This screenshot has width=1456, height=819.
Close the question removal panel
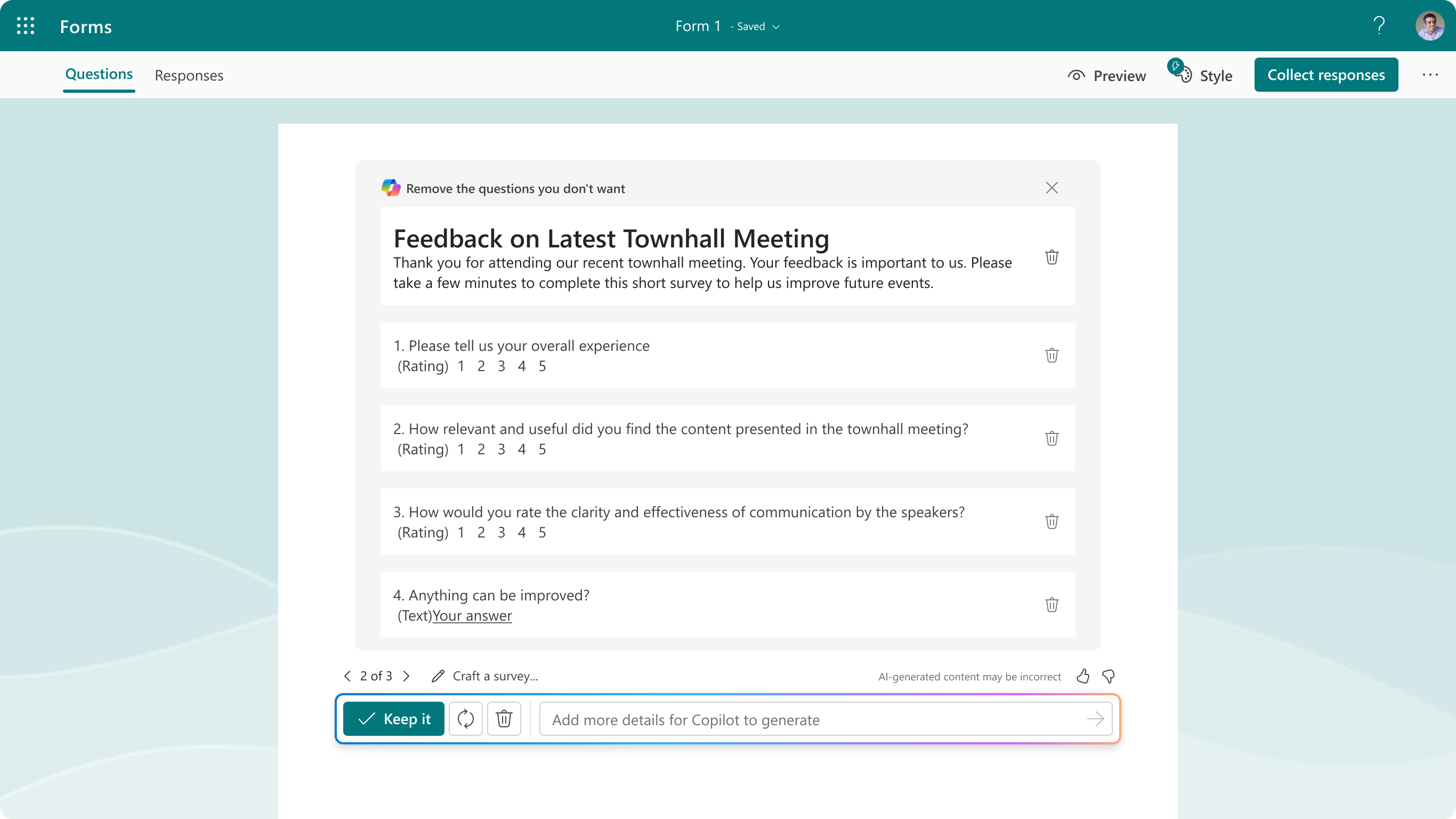(x=1052, y=188)
